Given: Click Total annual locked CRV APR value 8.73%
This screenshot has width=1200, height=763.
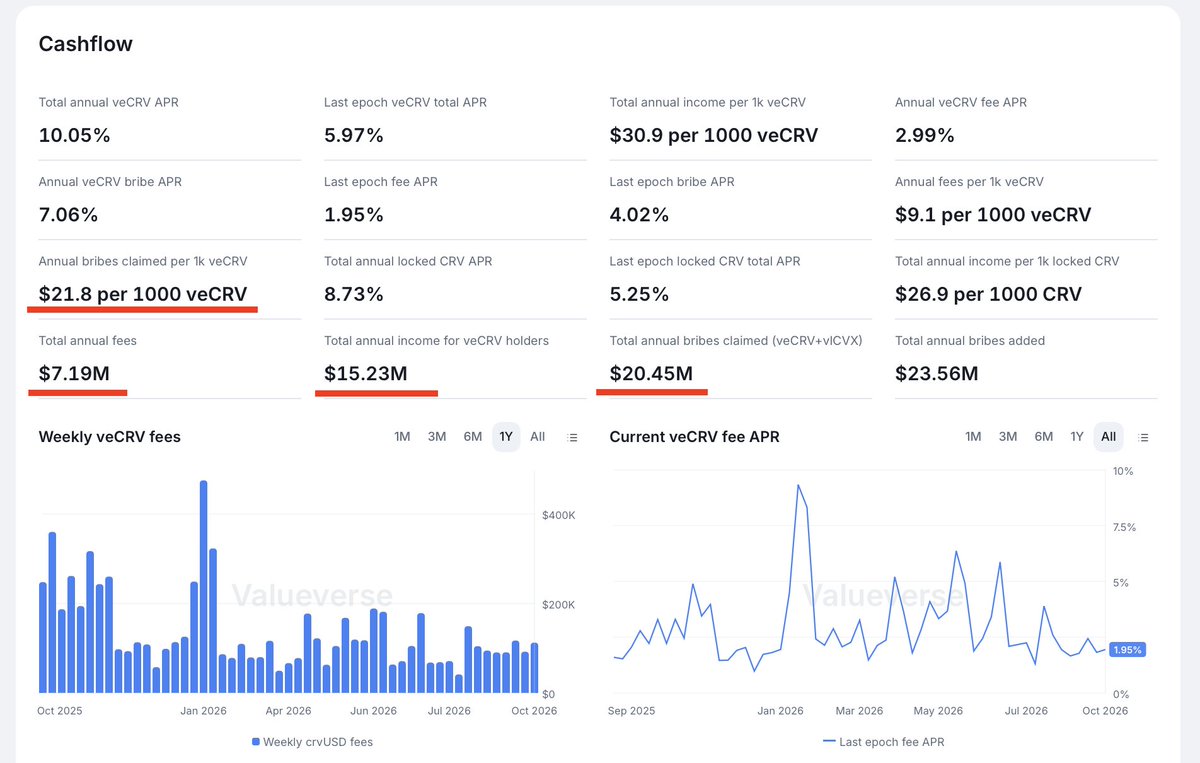Looking at the screenshot, I should point(354,294).
